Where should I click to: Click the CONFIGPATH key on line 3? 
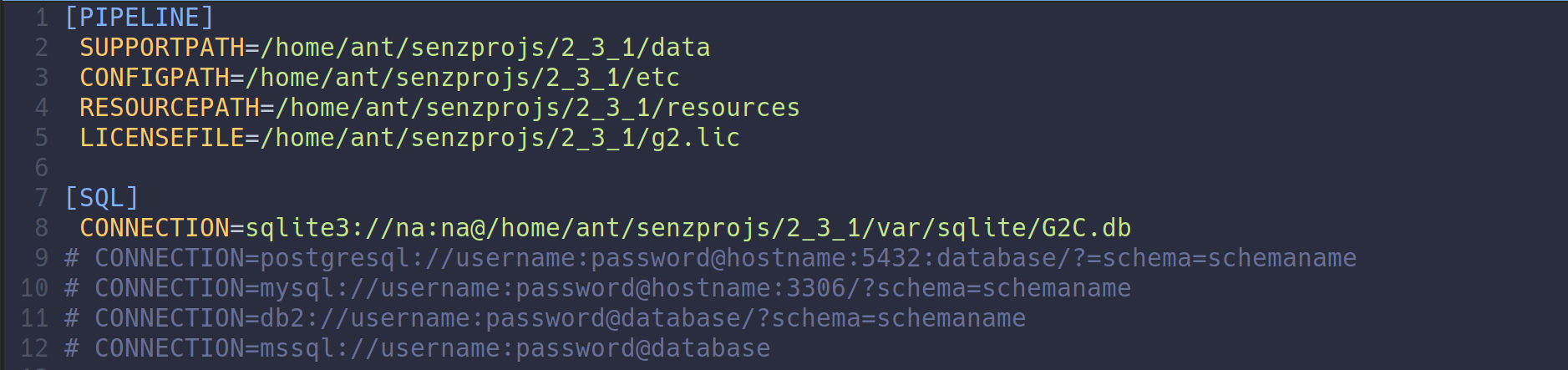155,78
